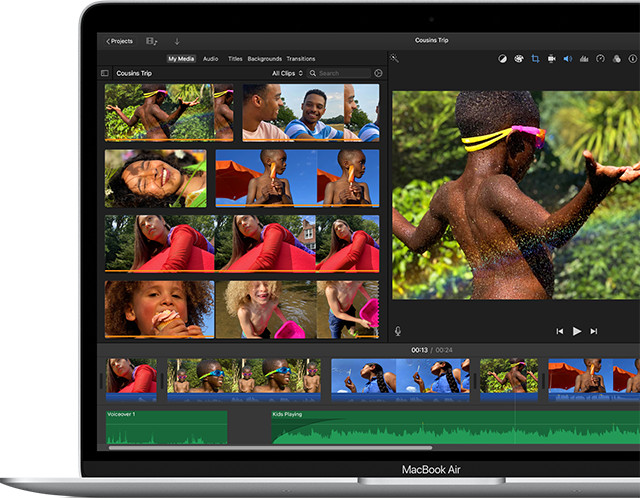Select the two smiling men clip thumbnail
640x498 pixels.
311,112
